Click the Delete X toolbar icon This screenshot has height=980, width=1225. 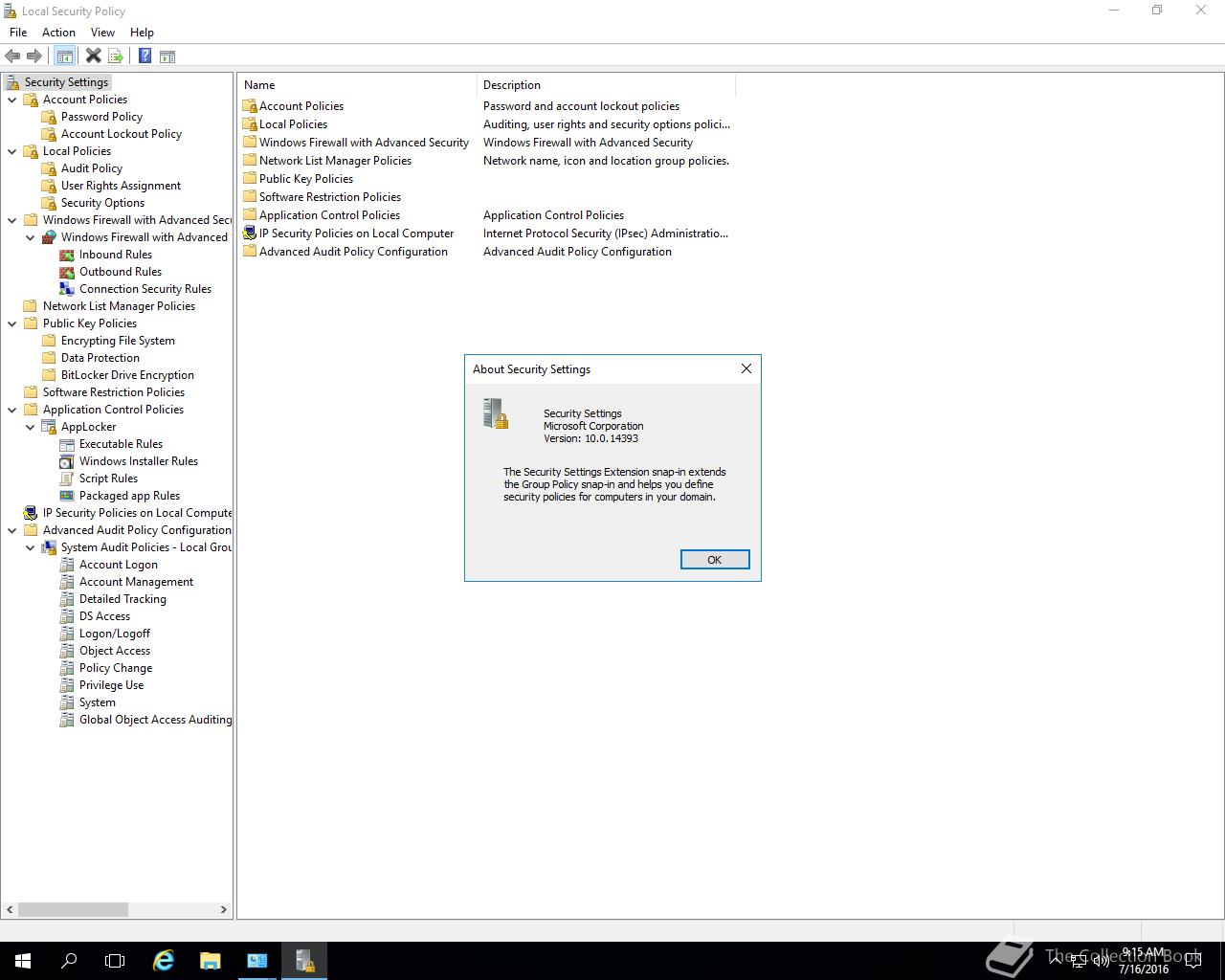tap(93, 56)
